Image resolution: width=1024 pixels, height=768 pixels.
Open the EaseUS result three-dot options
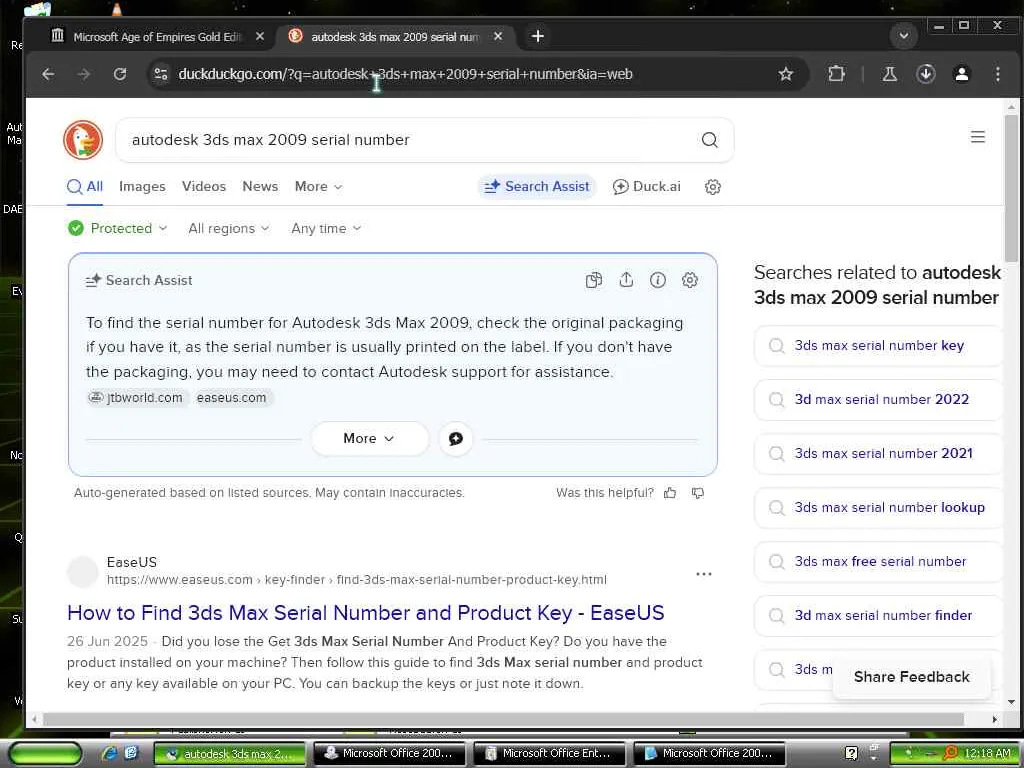(703, 574)
